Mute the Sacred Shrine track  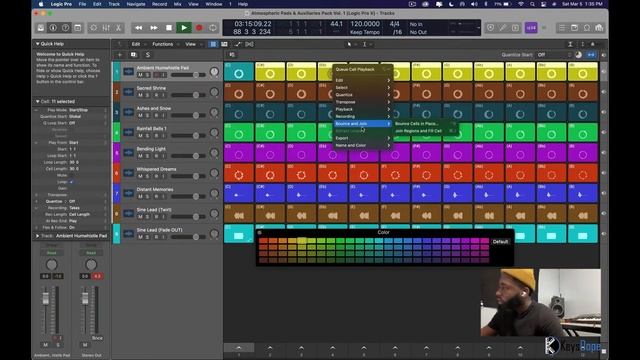point(140,95)
